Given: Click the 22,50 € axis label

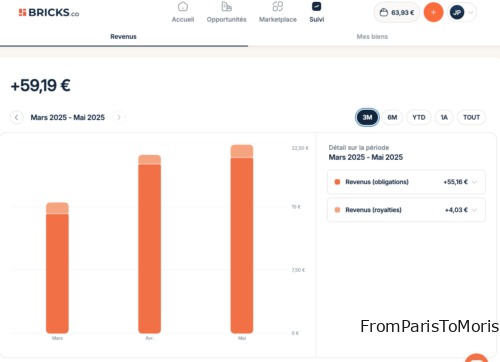Looking at the screenshot, I should [300, 148].
